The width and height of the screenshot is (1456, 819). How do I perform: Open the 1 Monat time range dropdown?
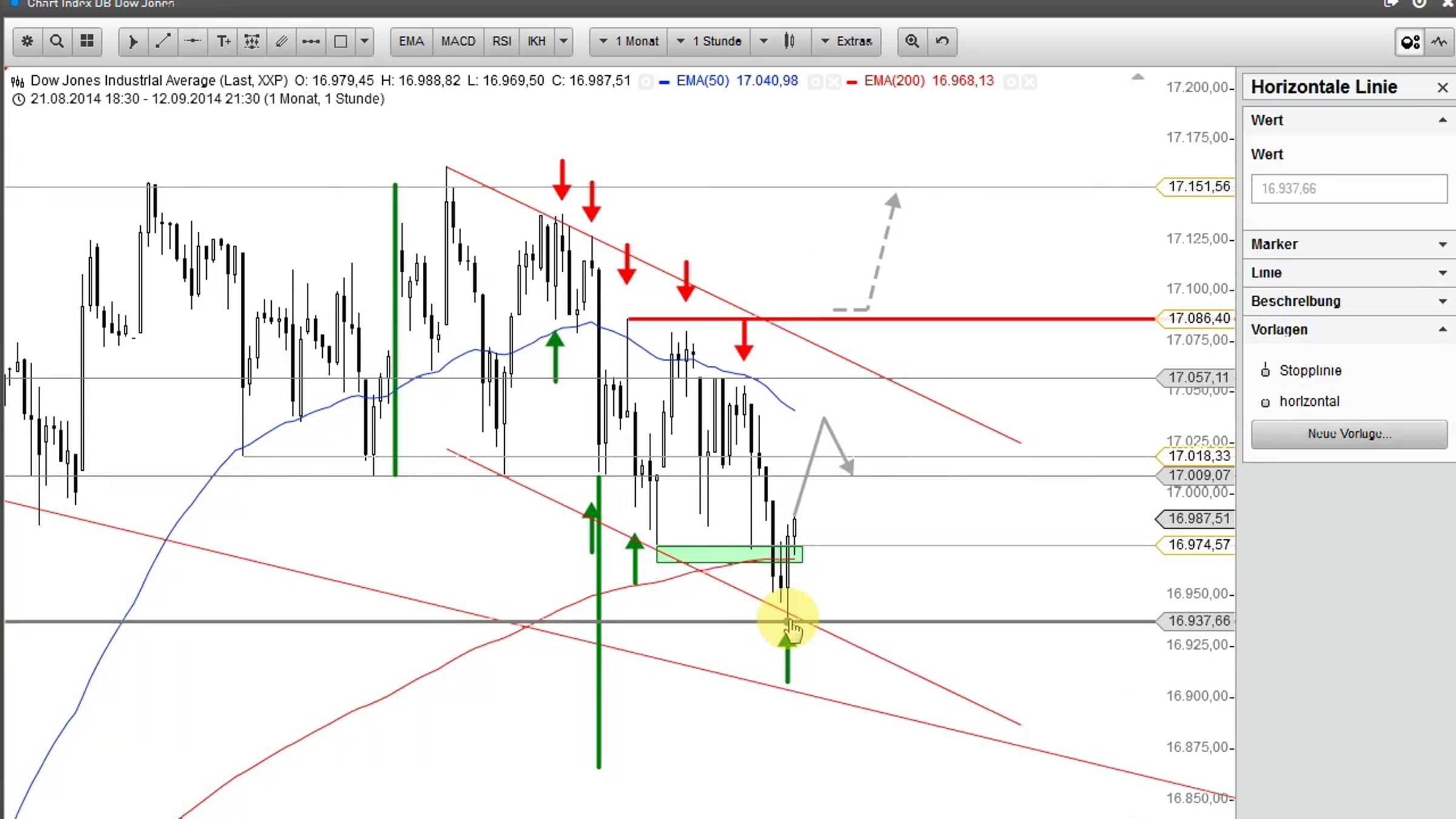coord(629,41)
